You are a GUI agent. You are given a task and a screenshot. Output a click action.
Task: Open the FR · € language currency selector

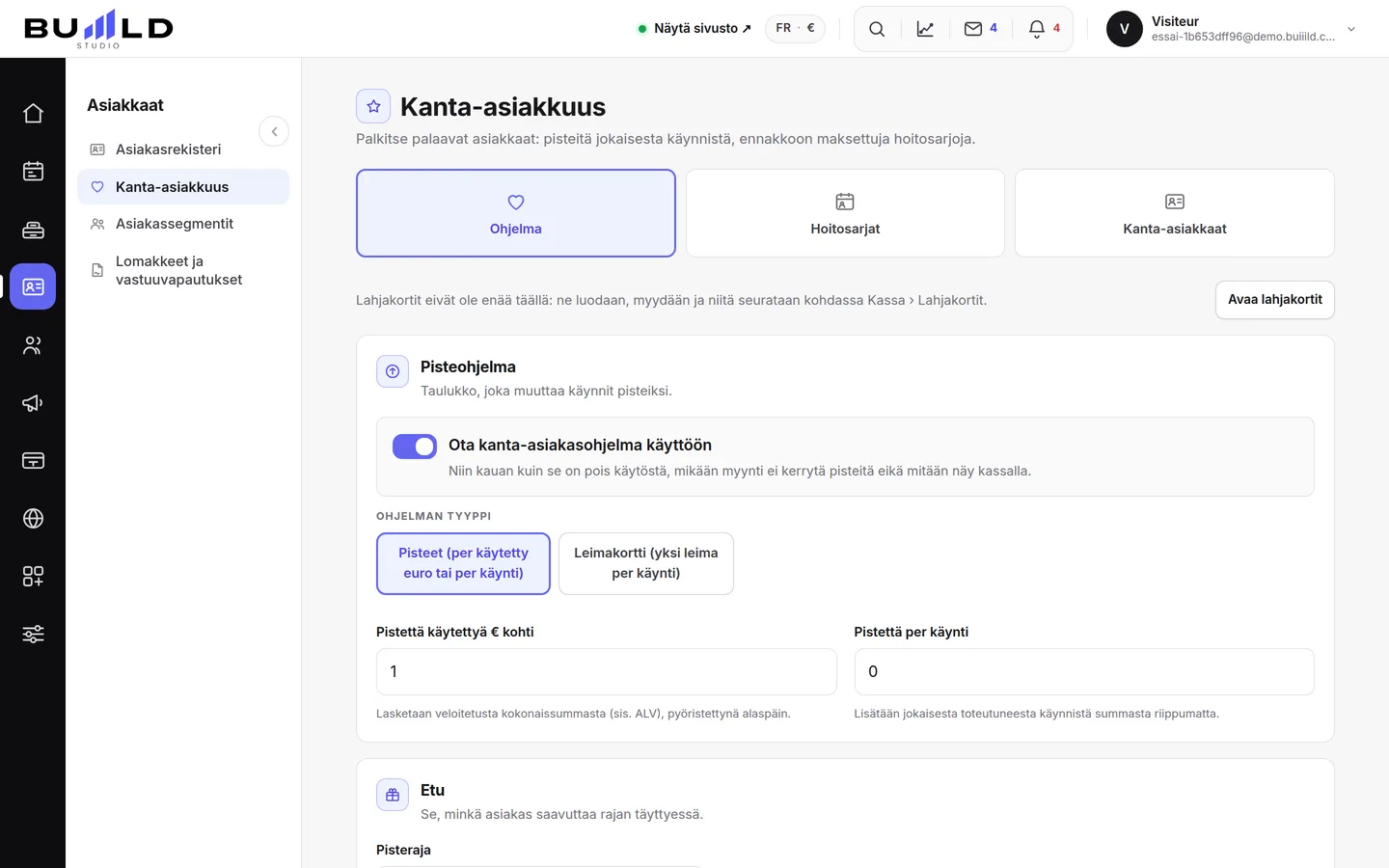point(796,28)
